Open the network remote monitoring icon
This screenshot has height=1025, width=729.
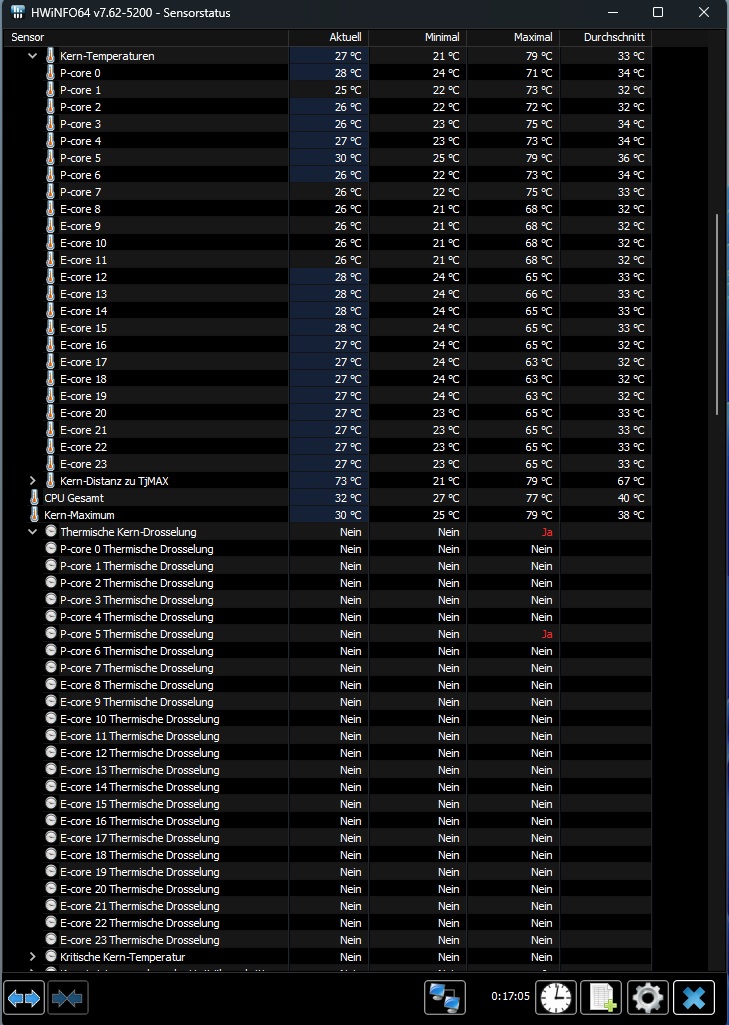coord(445,998)
